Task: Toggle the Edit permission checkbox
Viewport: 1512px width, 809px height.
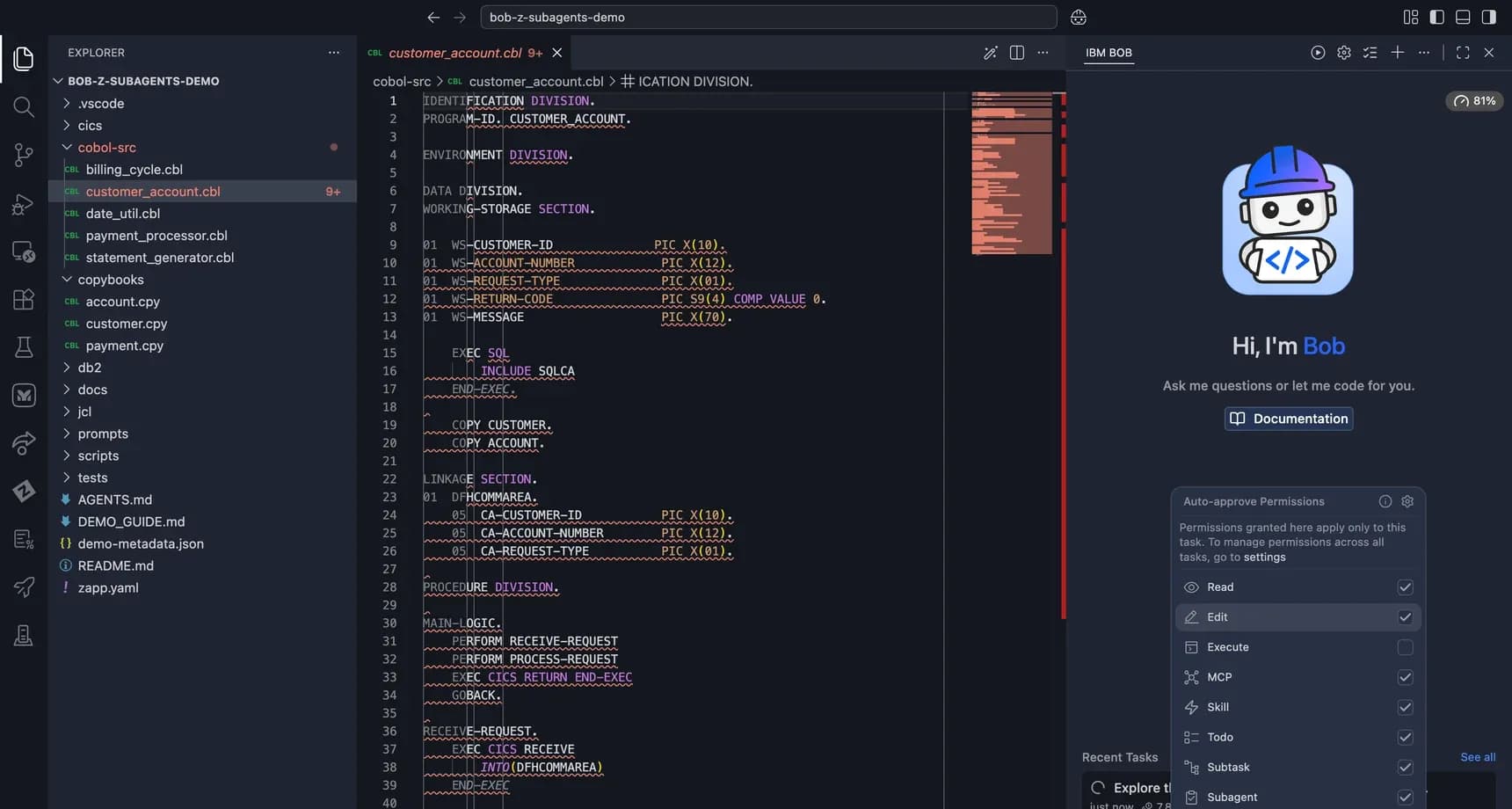Action: 1405,617
